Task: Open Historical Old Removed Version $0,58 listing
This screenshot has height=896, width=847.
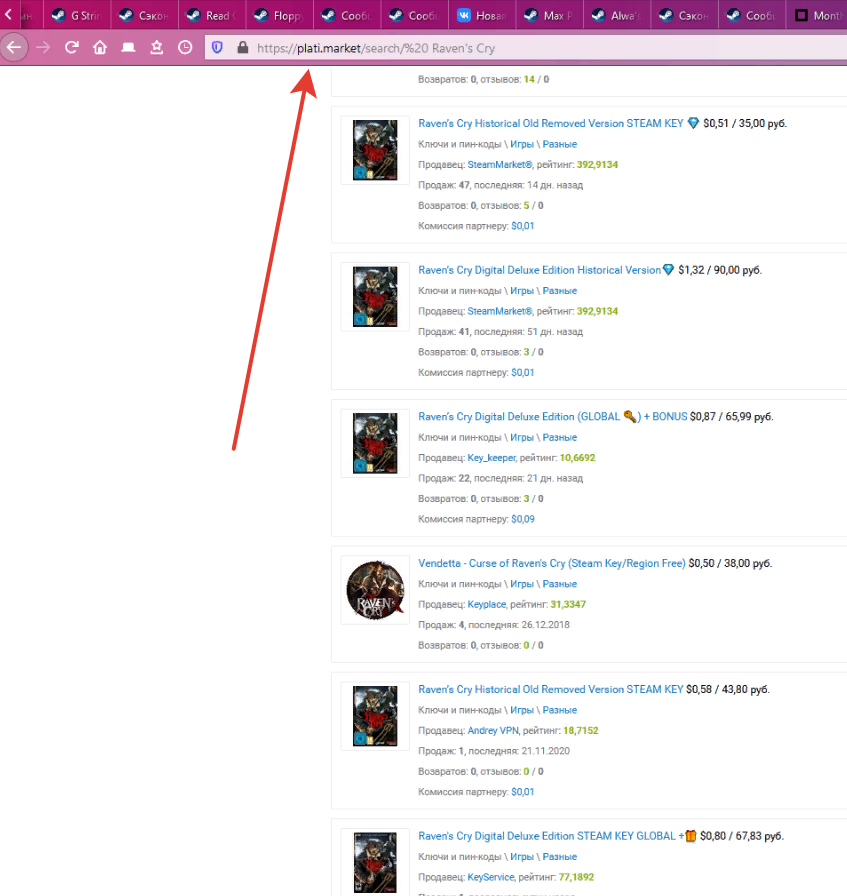Action: (550, 689)
